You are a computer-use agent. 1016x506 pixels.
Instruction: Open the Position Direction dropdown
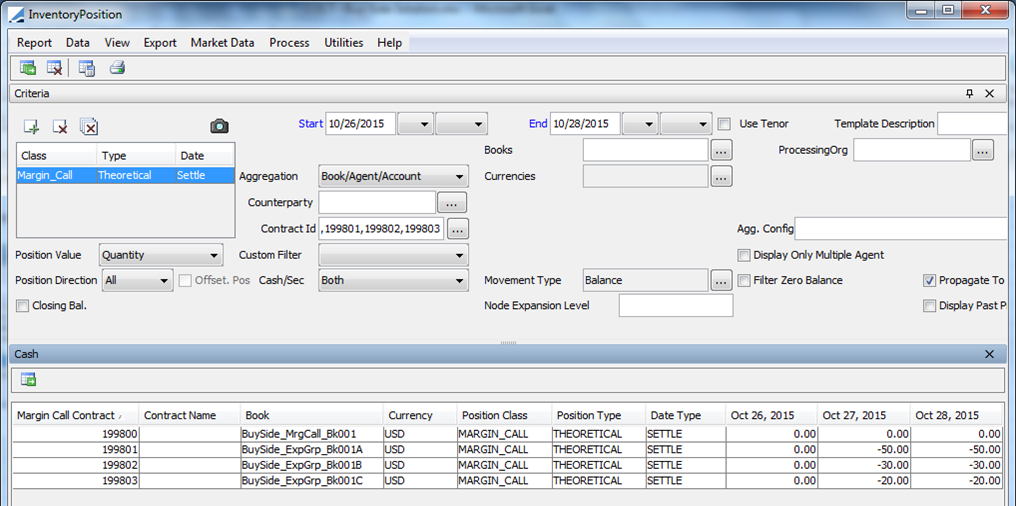[x=137, y=281]
